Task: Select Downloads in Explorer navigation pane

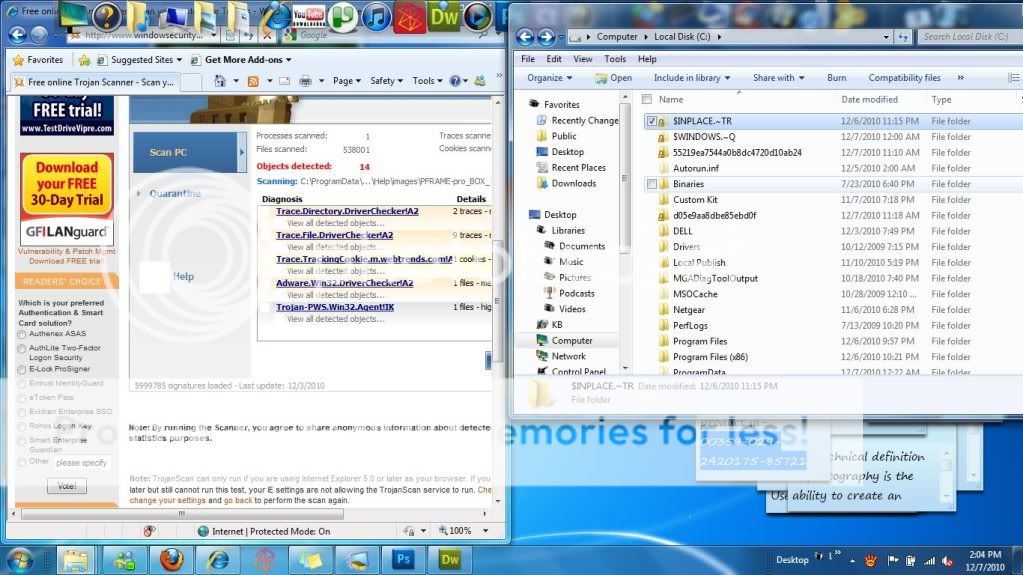Action: [x=573, y=183]
